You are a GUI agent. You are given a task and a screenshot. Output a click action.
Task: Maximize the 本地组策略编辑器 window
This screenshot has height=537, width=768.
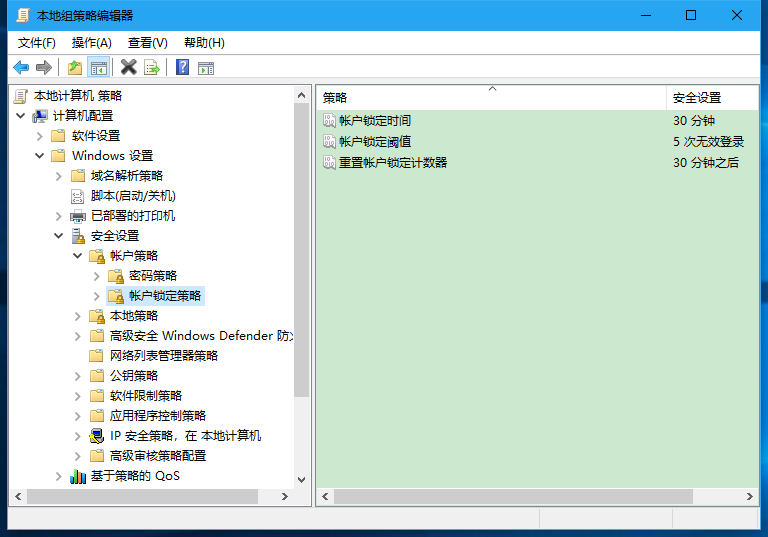click(x=691, y=15)
